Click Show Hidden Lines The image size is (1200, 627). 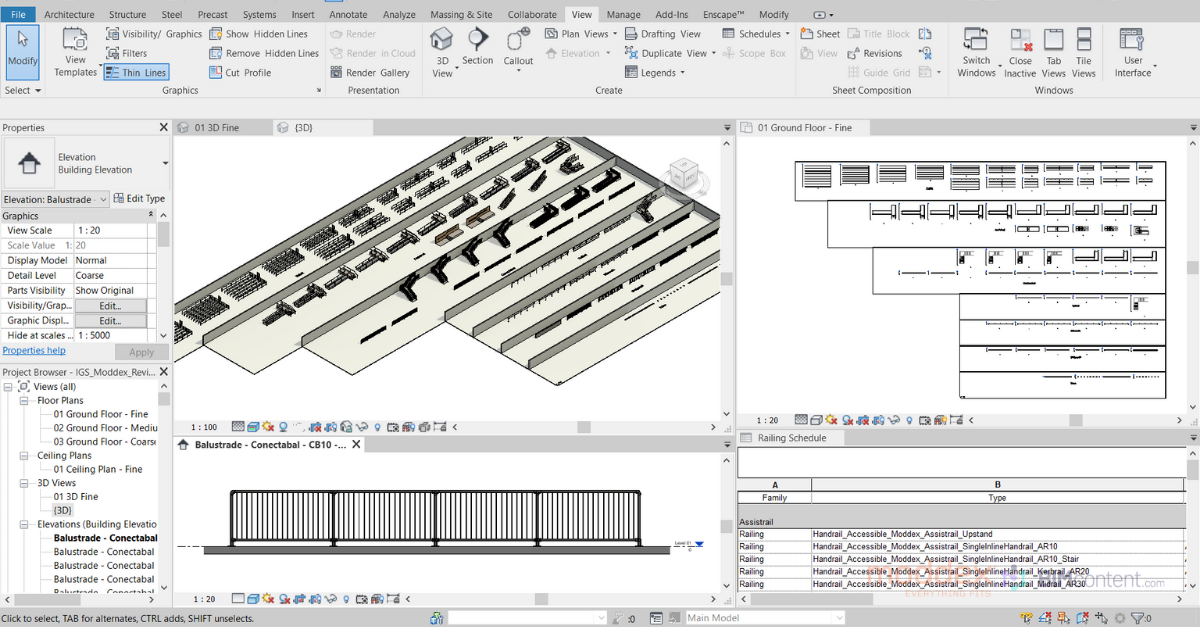point(258,34)
